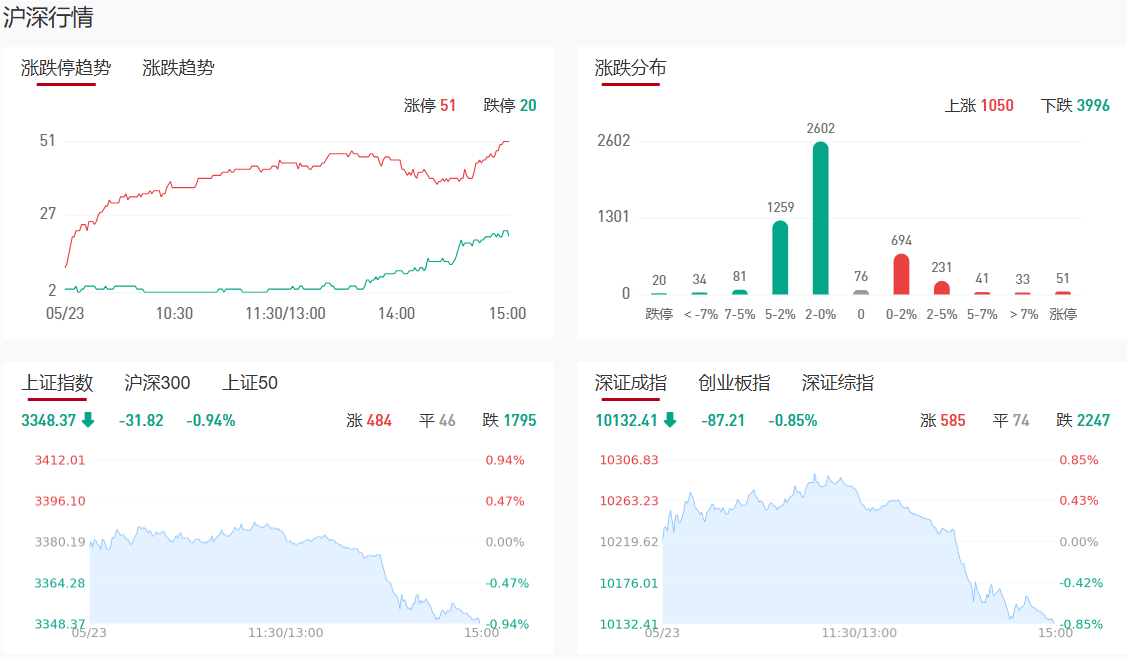This screenshot has width=1127, height=661.
Task: Click the red 231 bar for 2-5% gain
Action: click(941, 288)
